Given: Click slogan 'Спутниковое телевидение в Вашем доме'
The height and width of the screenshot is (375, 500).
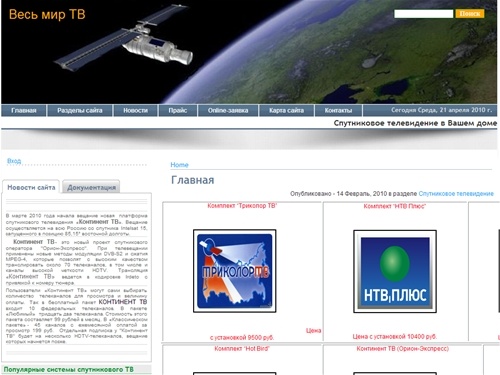Looking at the screenshot, I should point(415,123).
